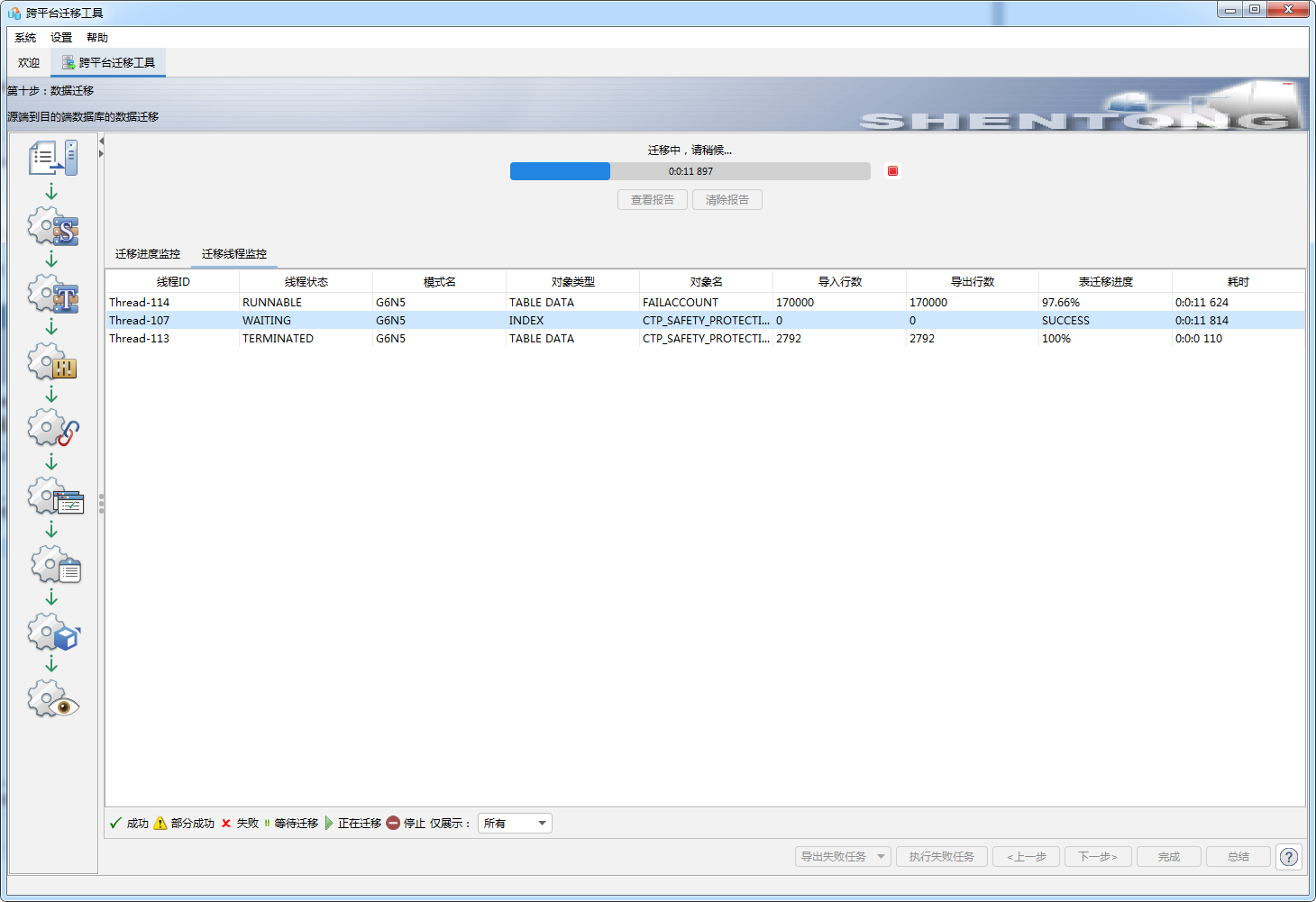Switch to the 迁移进度监控 tab
The height and width of the screenshot is (902, 1316).
[148, 254]
